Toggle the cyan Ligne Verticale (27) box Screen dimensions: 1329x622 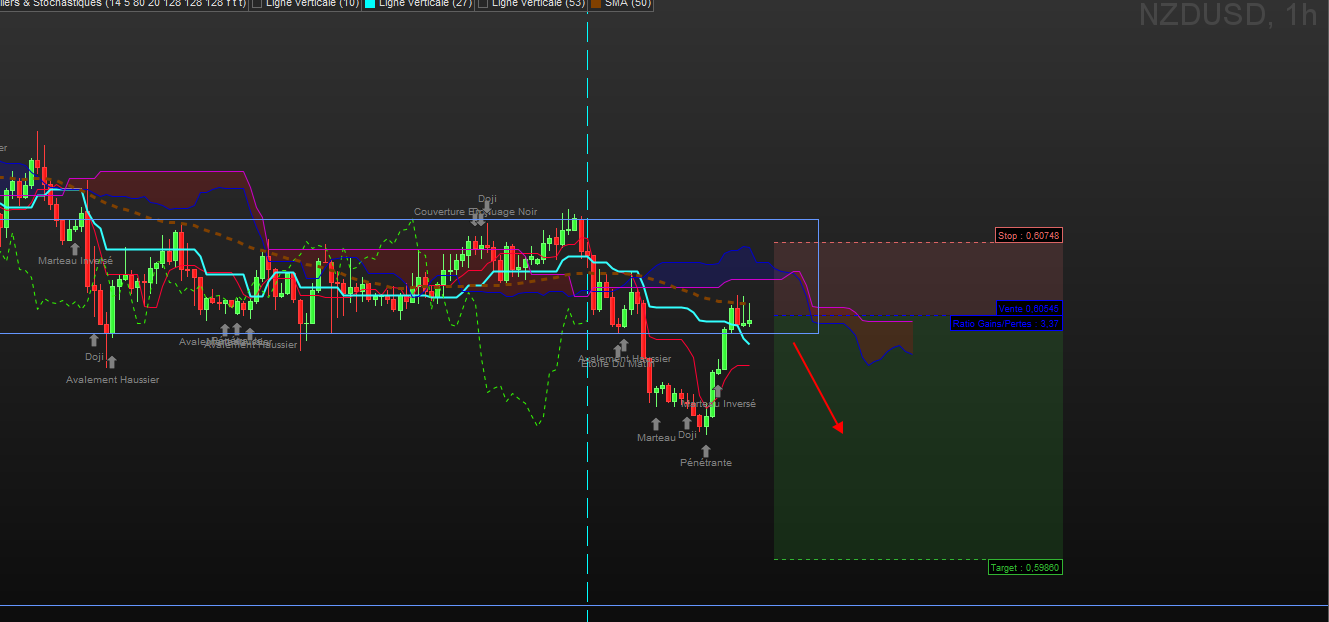[369, 4]
